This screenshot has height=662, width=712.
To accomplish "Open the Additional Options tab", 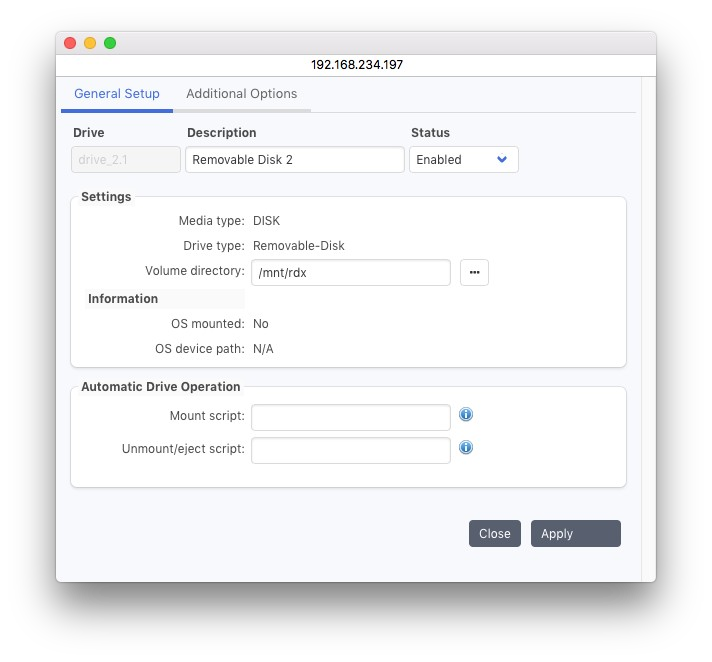I will tap(241, 94).
